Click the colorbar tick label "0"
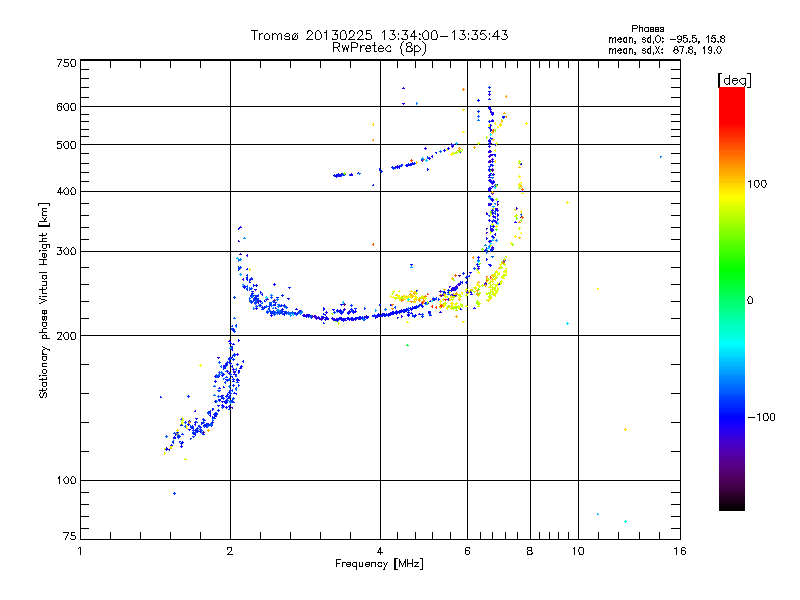The width and height of the screenshot is (800, 600). coord(750,301)
